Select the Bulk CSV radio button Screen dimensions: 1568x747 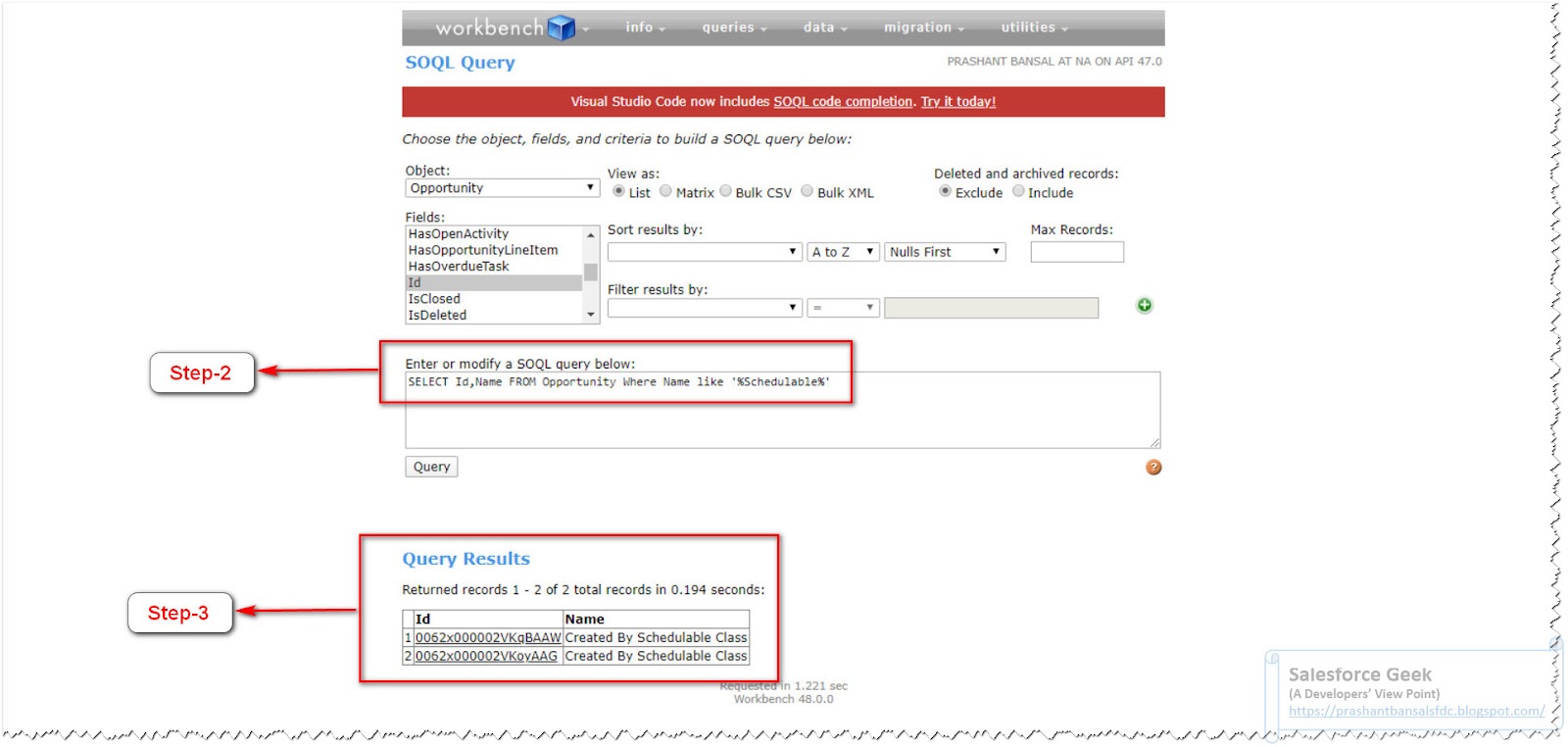click(725, 191)
